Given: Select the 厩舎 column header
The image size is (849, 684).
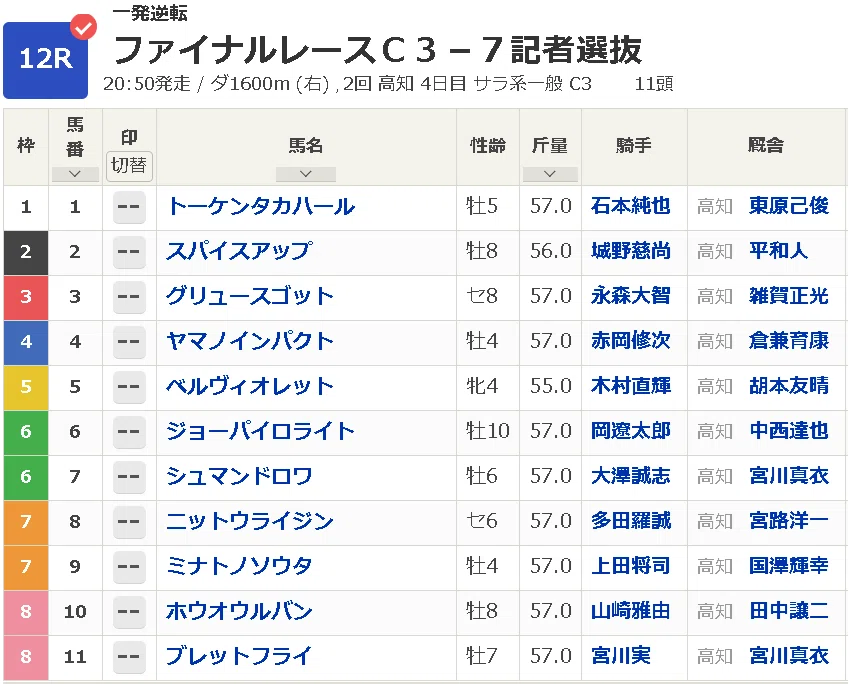Looking at the screenshot, I should pyautogui.click(x=766, y=145).
